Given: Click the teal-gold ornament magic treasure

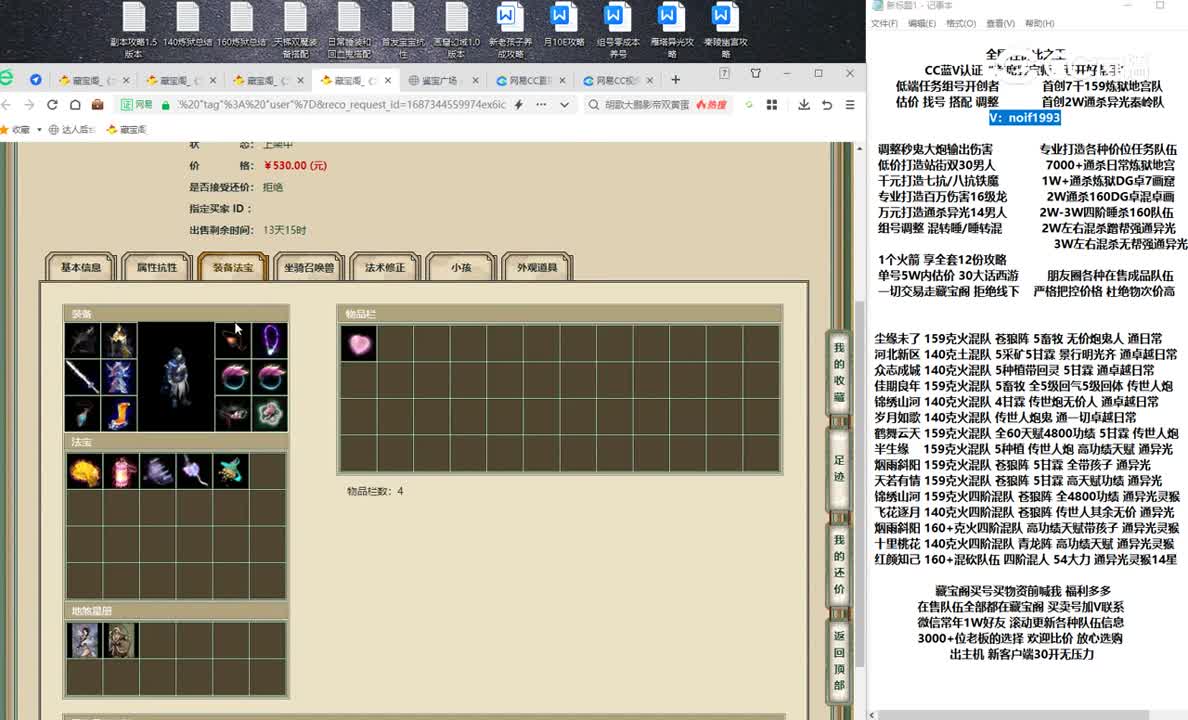Looking at the screenshot, I should pyautogui.click(x=231, y=471).
